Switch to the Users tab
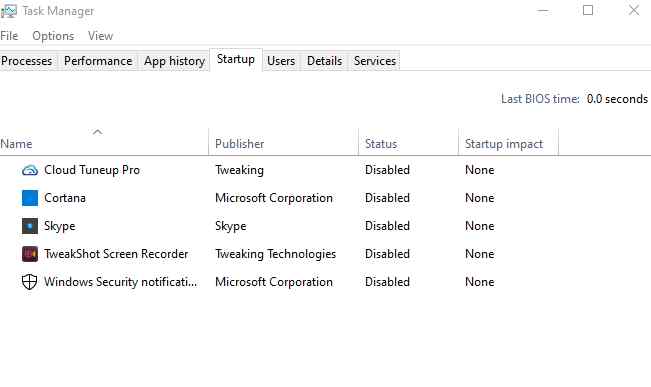 pos(281,61)
